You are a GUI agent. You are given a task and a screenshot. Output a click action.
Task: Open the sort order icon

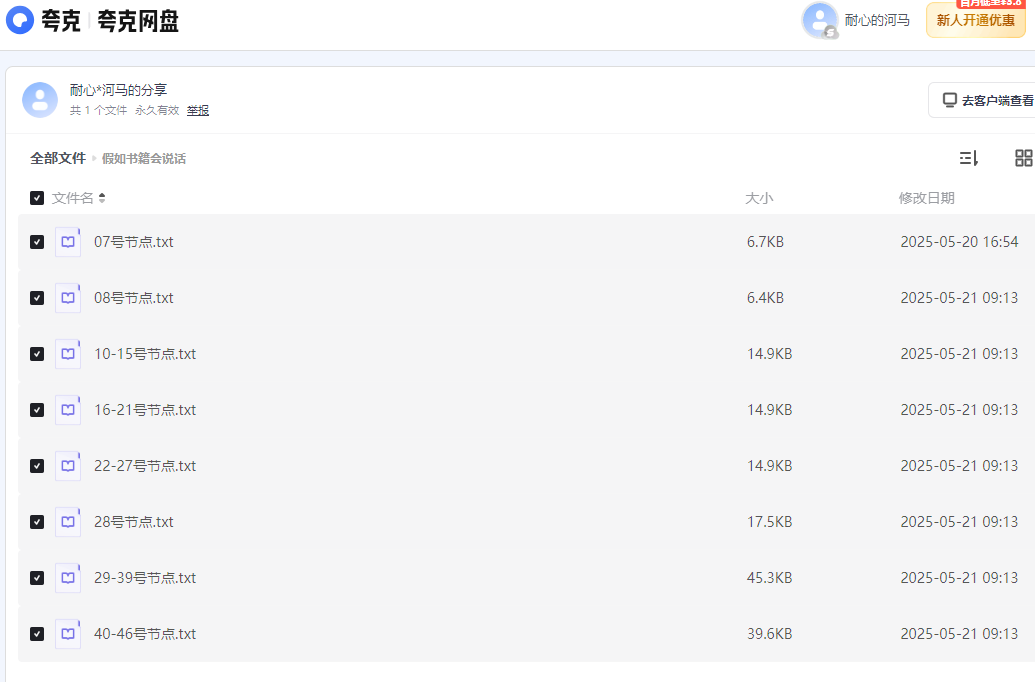[x=968, y=158]
